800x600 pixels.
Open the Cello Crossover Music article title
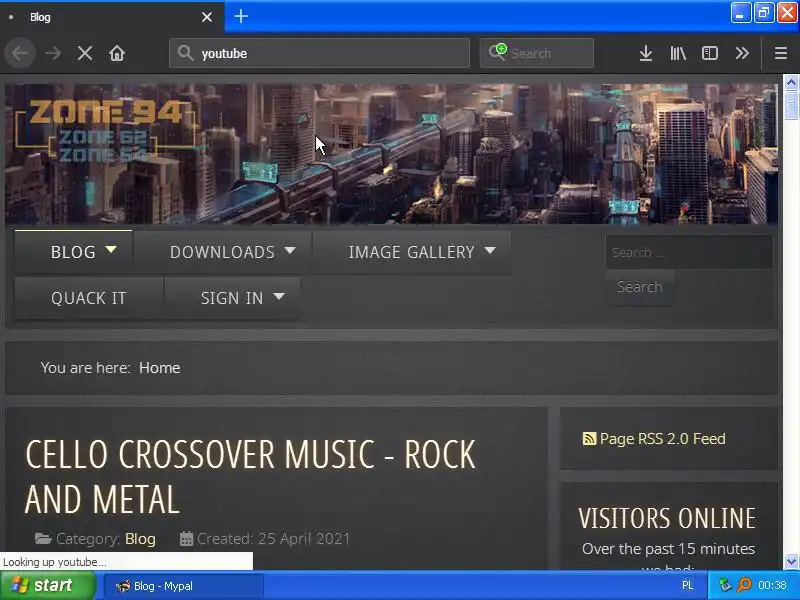250,477
